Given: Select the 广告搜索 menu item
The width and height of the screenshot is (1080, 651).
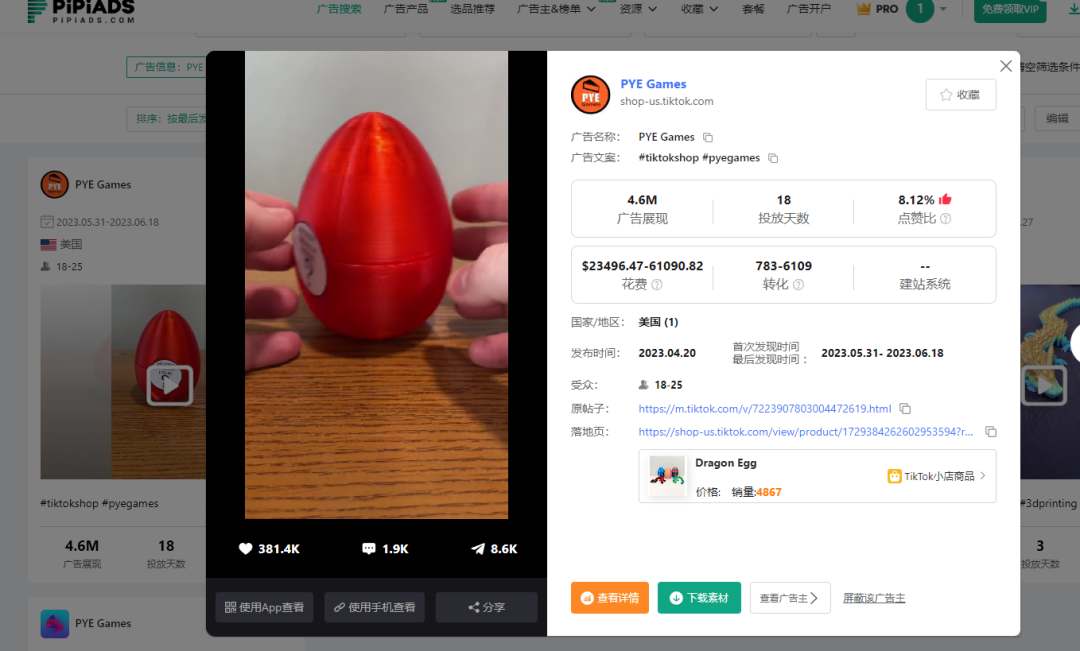Looking at the screenshot, I should [x=342, y=8].
